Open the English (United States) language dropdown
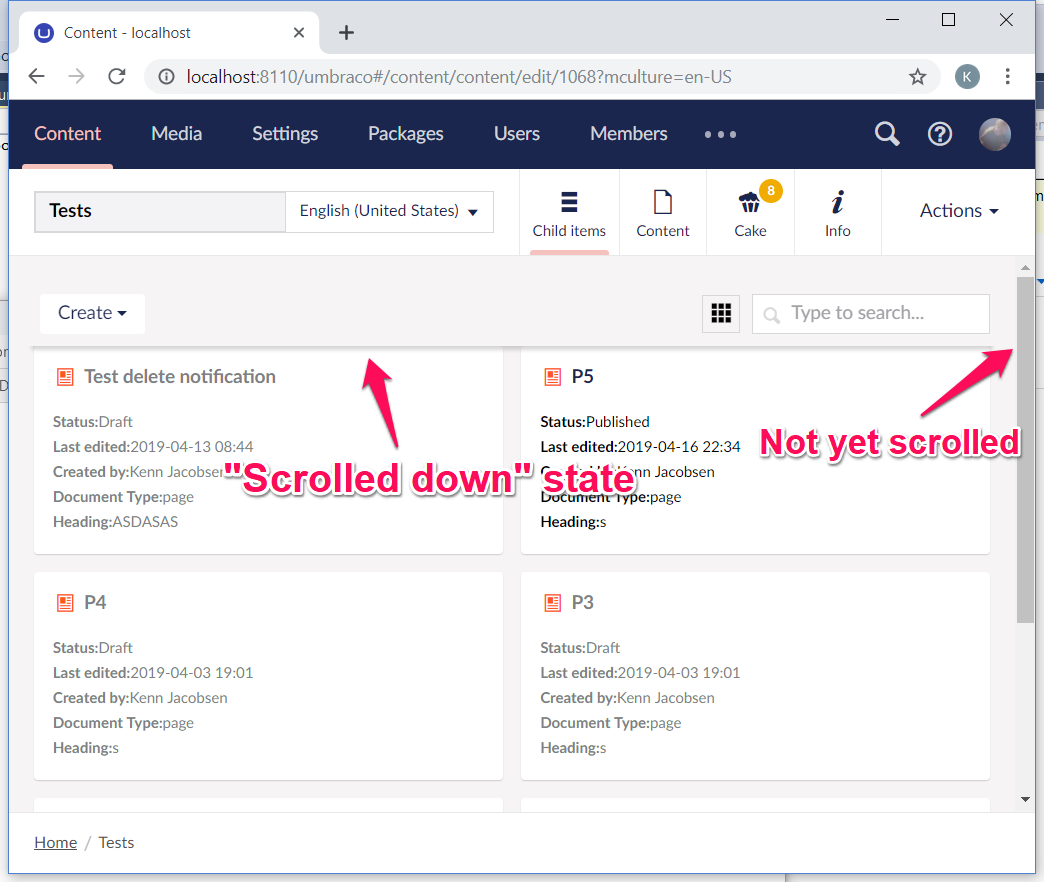1044x882 pixels. coord(388,211)
